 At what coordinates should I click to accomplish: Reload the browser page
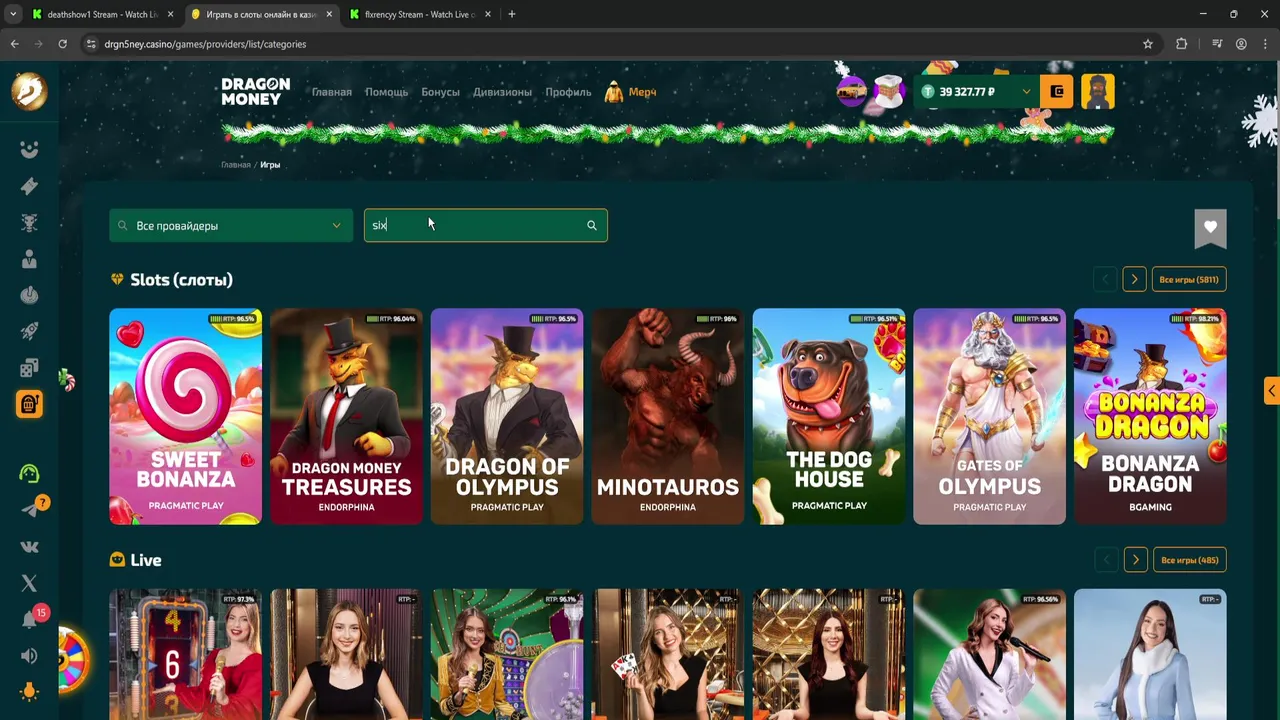click(x=62, y=44)
